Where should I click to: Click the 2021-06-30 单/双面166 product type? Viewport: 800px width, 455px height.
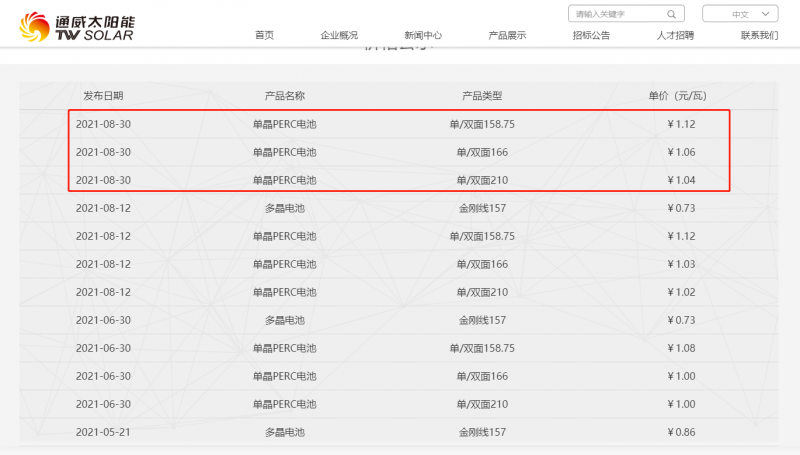[482, 376]
